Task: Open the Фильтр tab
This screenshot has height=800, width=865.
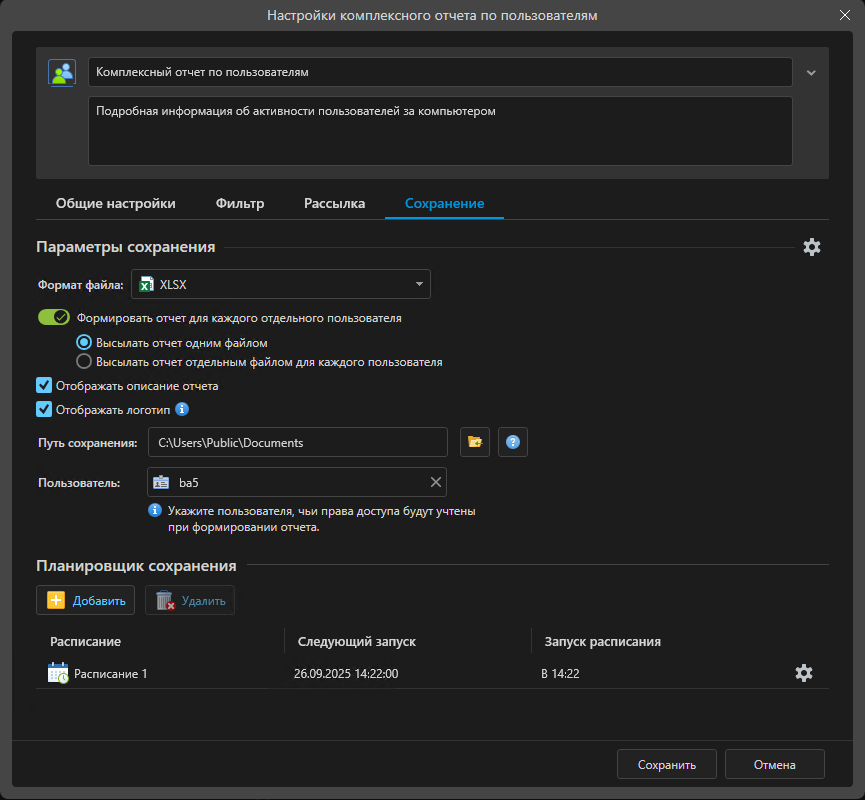Action: tap(240, 204)
